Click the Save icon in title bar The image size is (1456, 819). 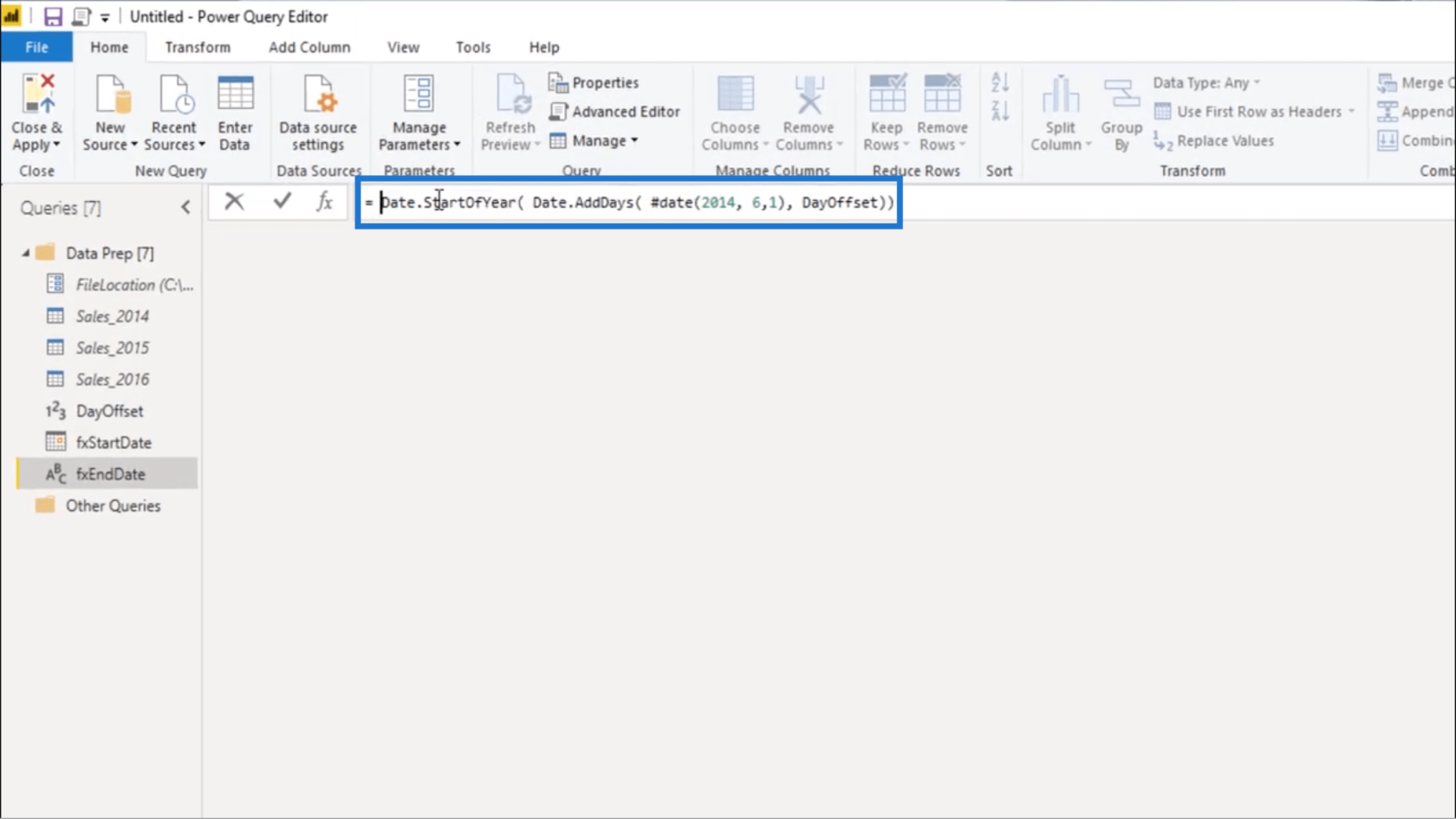pyautogui.click(x=53, y=16)
